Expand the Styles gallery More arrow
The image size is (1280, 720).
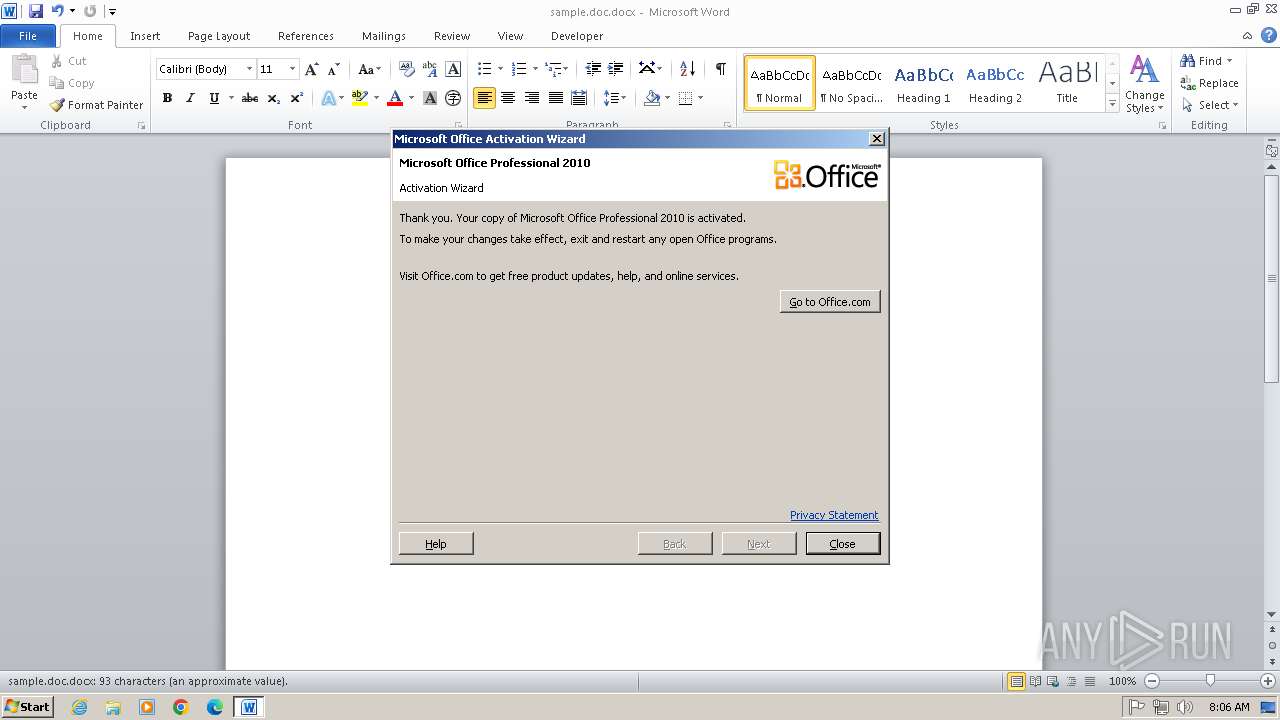(x=1112, y=104)
